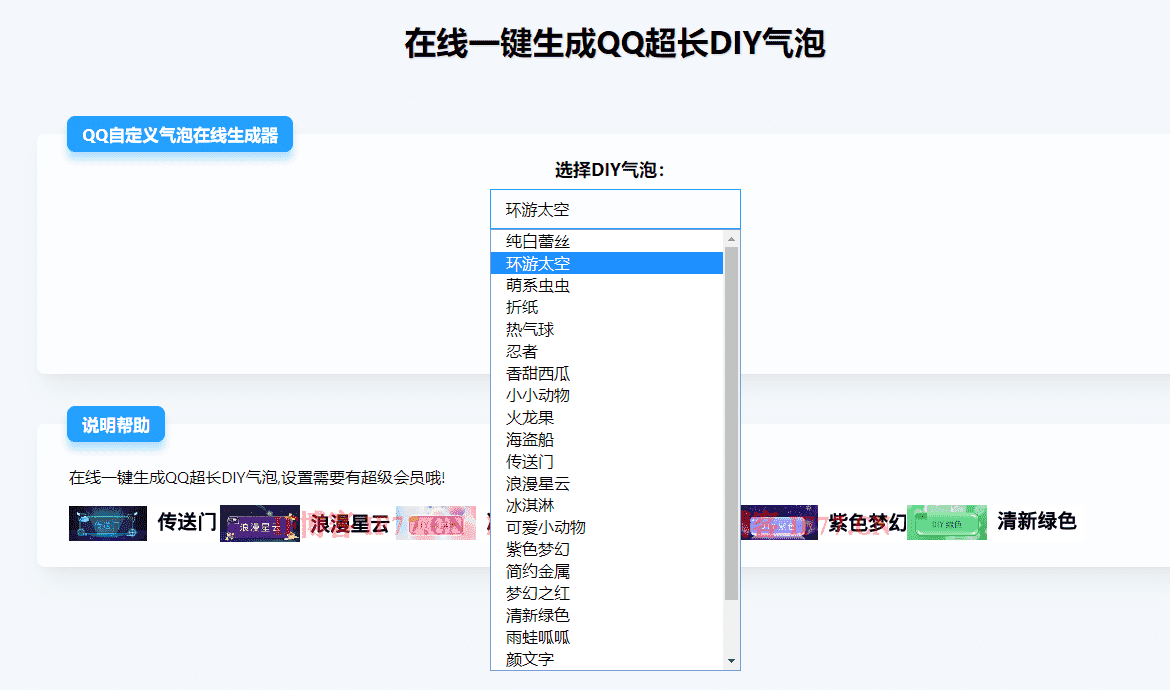
Task: Click the dropdown list scroll down arrow
Action: pos(731,661)
